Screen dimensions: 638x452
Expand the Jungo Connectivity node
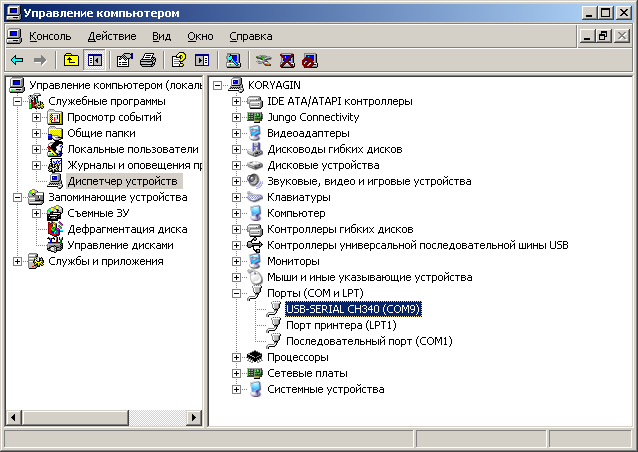point(237,117)
